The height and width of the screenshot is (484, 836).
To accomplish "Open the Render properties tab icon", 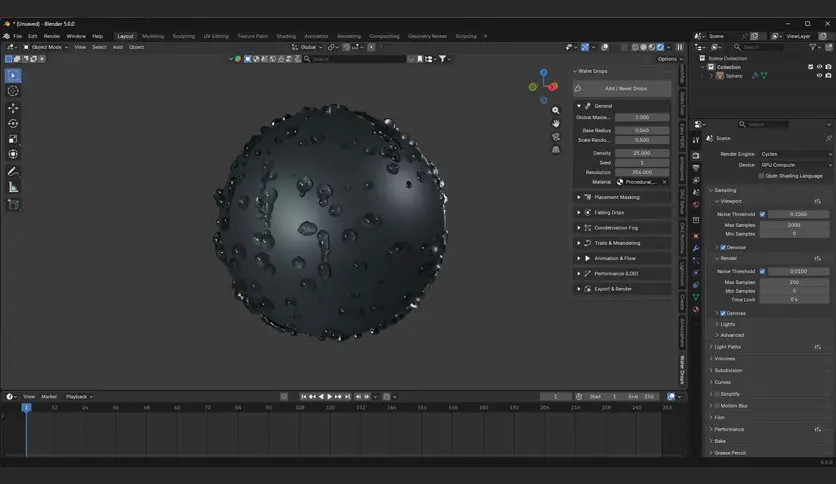I will click(696, 155).
